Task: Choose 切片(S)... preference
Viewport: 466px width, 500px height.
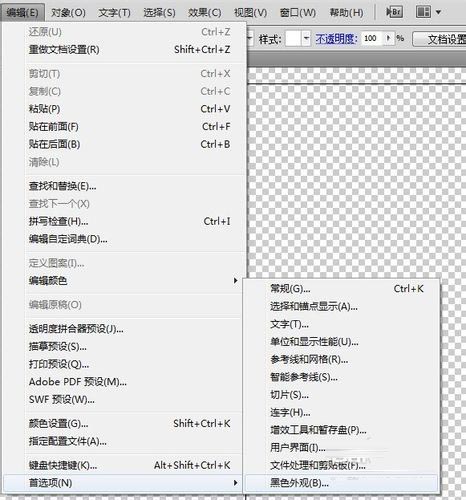Action: [341, 395]
